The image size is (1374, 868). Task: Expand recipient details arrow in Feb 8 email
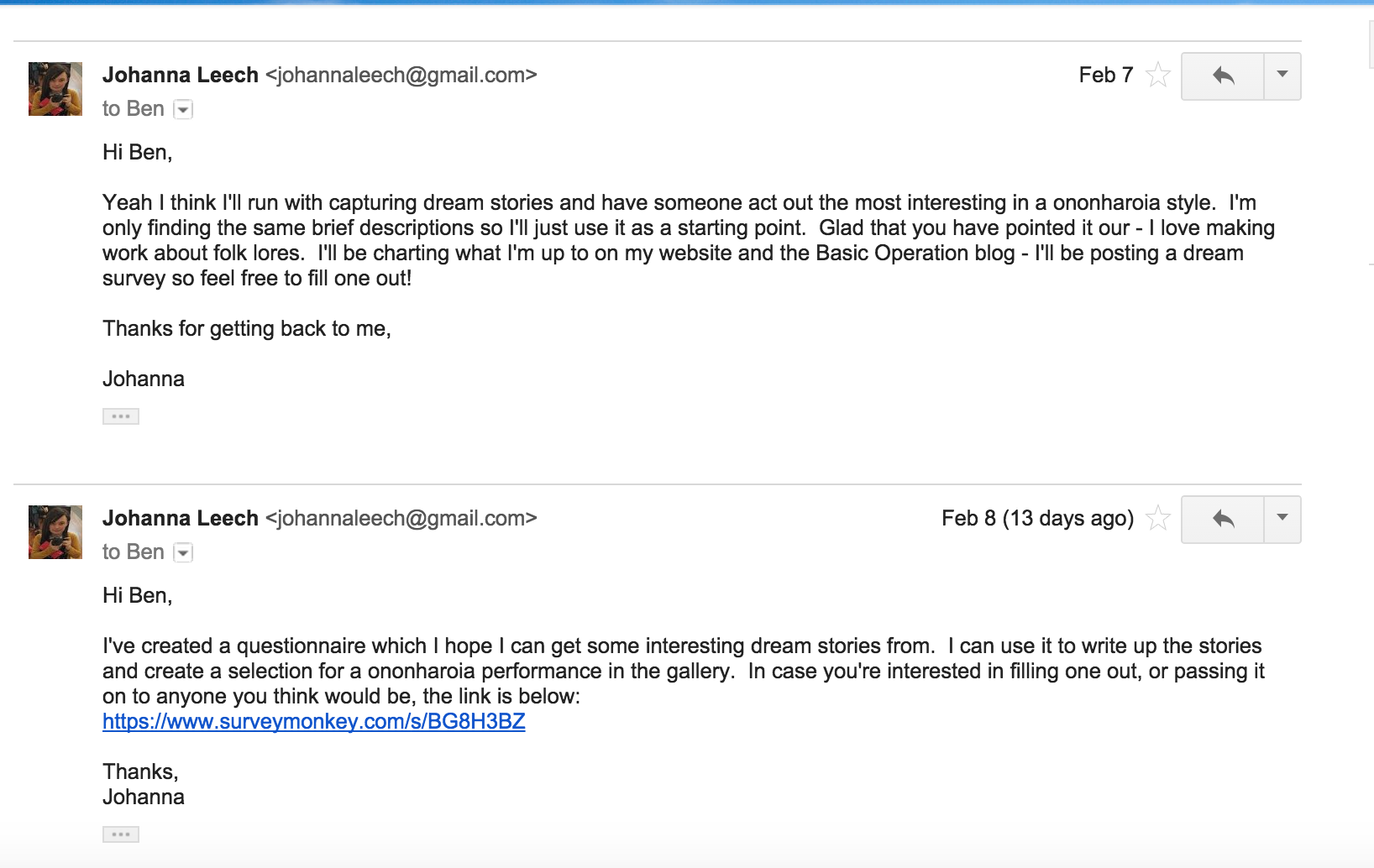click(183, 553)
